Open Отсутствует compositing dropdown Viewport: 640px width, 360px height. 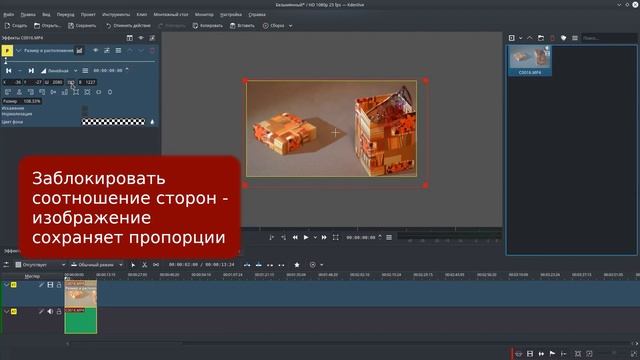pos(40,265)
